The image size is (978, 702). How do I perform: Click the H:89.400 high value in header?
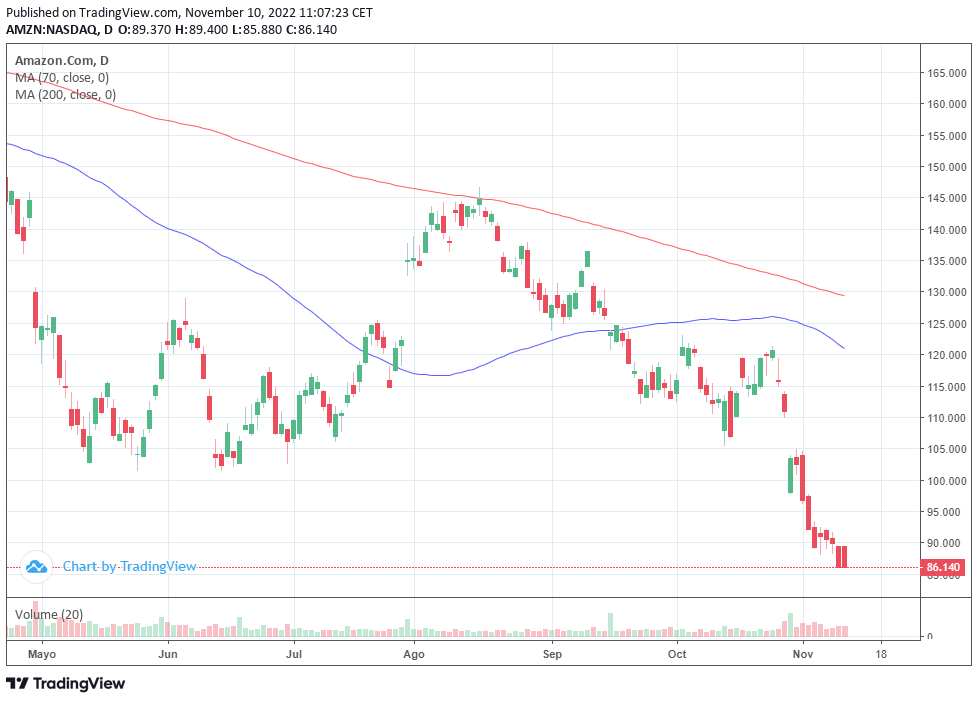(201, 30)
